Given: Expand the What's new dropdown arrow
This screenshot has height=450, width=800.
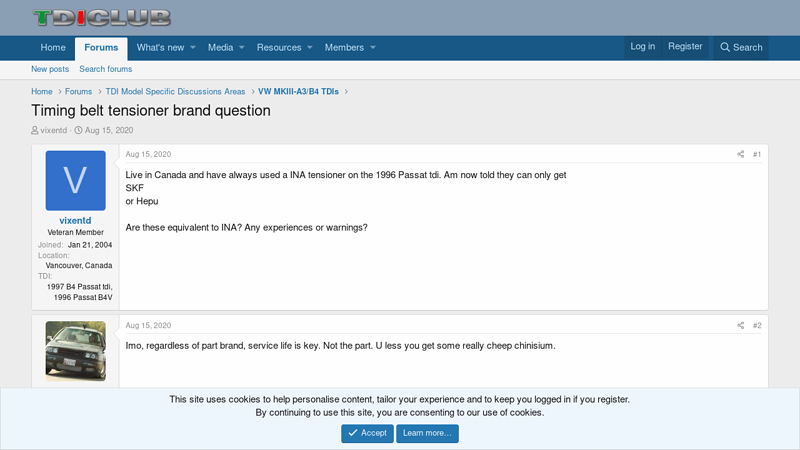Looking at the screenshot, I should pos(193,47).
